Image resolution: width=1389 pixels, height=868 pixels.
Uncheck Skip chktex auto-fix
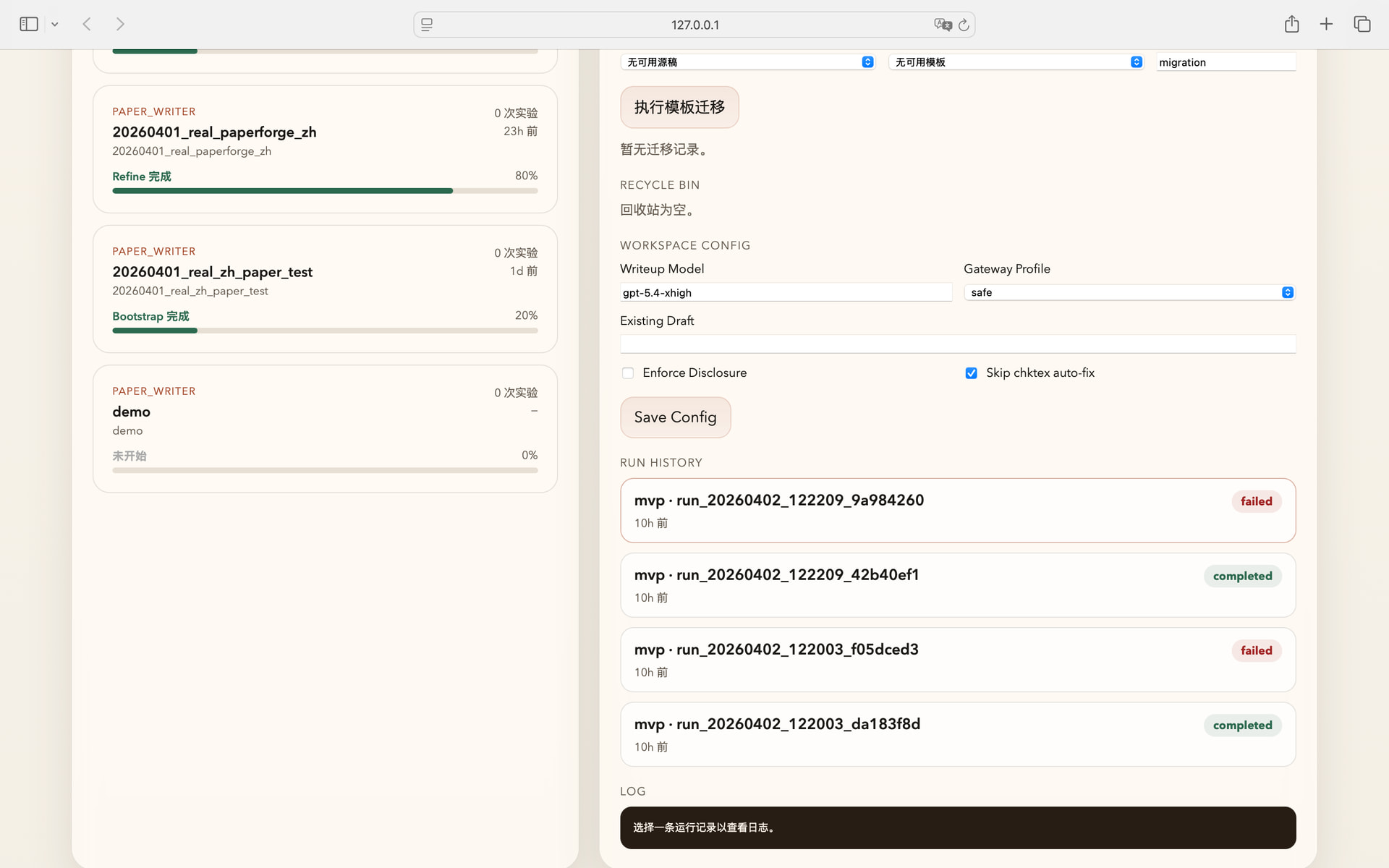pyautogui.click(x=971, y=373)
